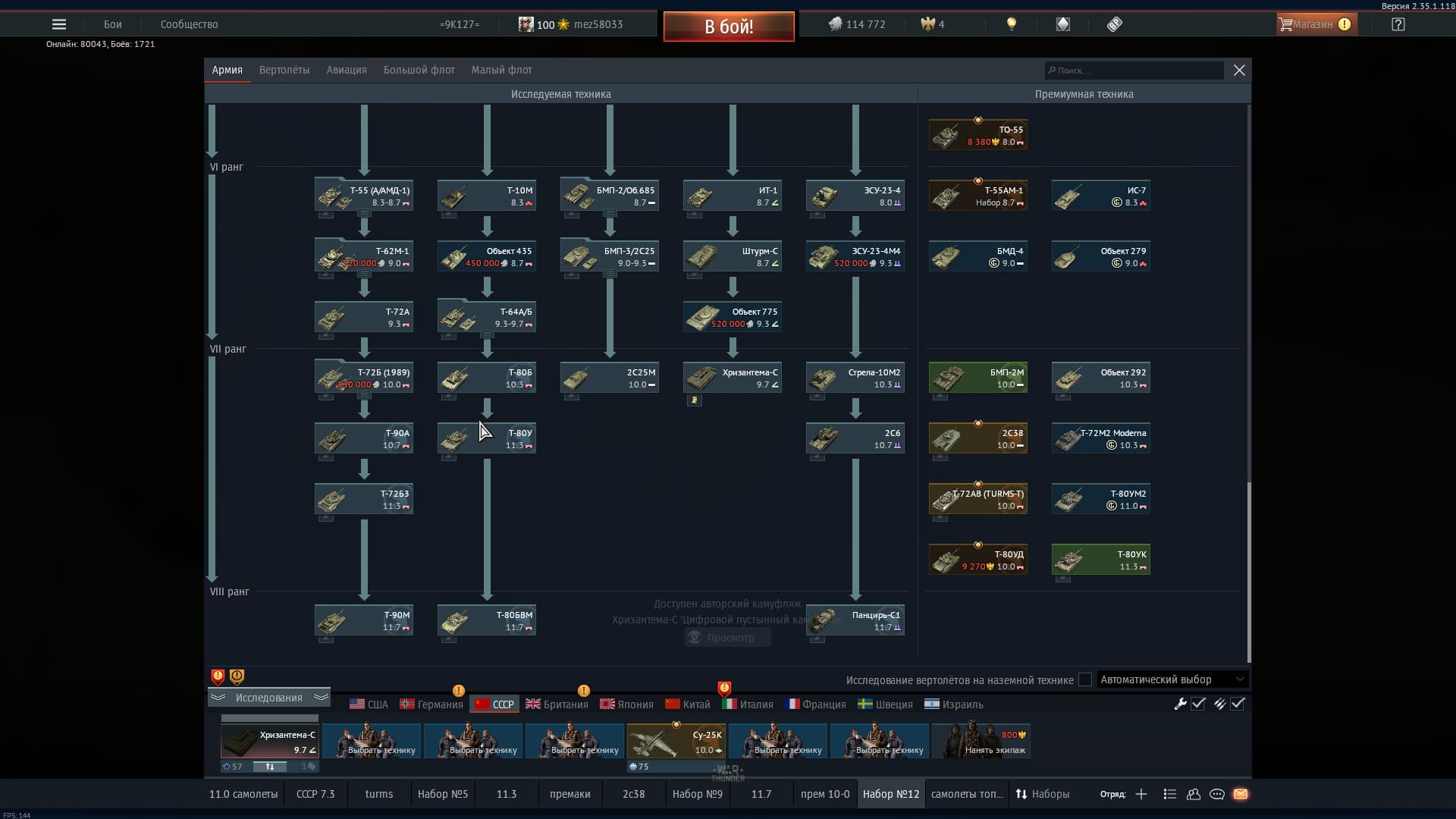Select the Т-90М vehicle card
Image resolution: width=1456 pixels, height=819 pixels.
pyautogui.click(x=364, y=620)
